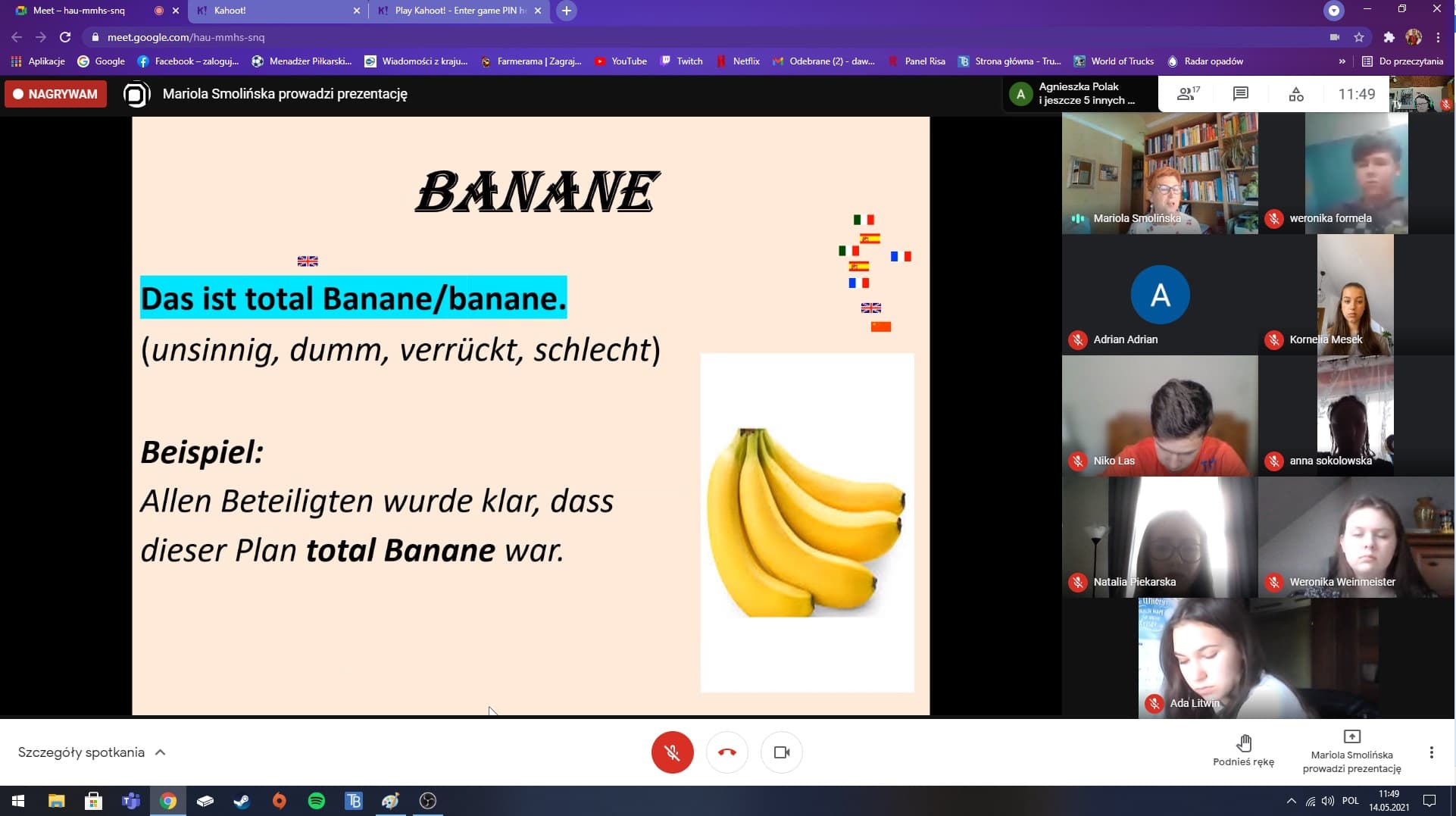The width and height of the screenshot is (1456, 816).
Task: Open the notifications center icon
Action: tap(1429, 801)
